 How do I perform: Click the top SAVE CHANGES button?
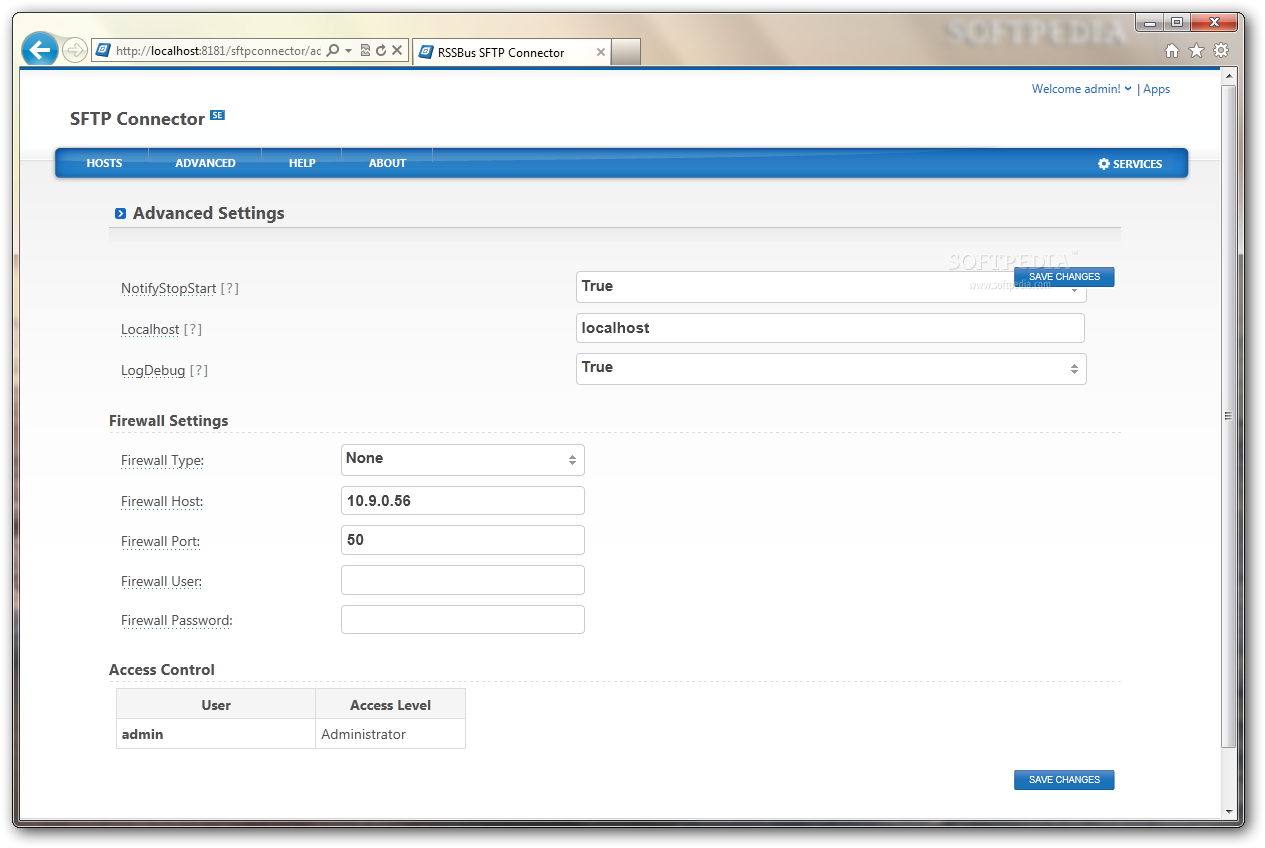click(1064, 277)
